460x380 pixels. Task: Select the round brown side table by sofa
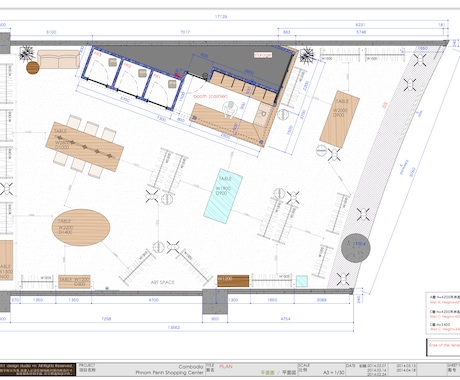click(33, 68)
